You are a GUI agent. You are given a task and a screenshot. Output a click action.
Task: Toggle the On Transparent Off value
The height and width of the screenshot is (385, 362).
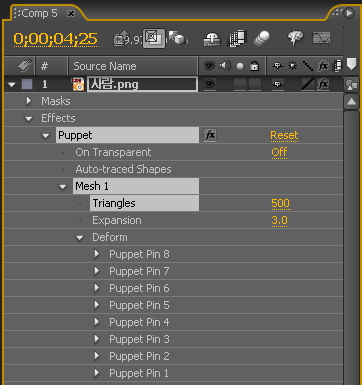click(279, 152)
